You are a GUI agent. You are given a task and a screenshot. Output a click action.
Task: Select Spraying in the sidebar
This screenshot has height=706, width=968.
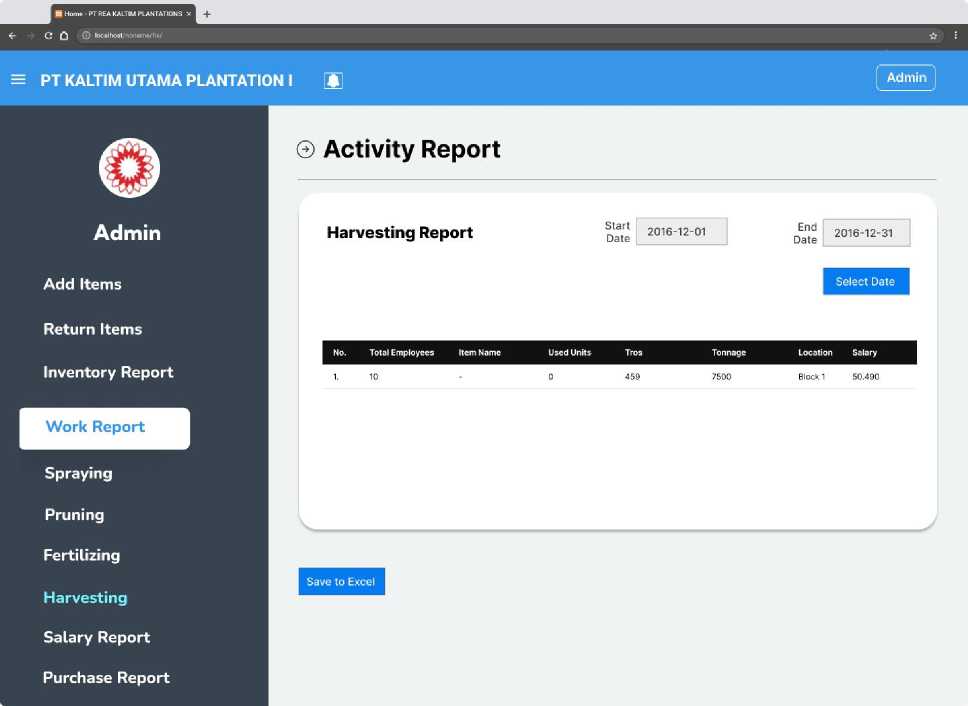[x=78, y=473]
